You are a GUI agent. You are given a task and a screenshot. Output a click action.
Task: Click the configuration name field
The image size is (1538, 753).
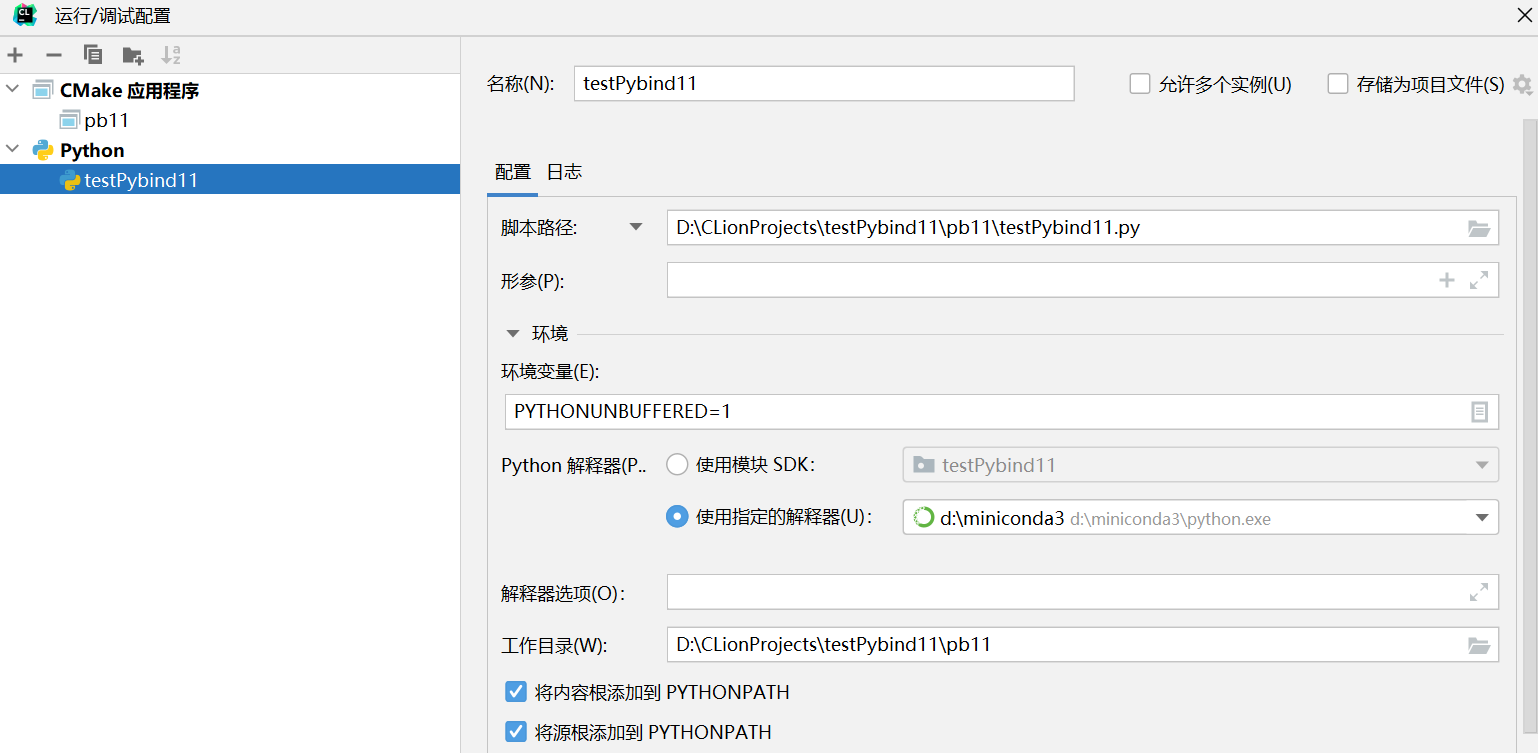coord(824,84)
